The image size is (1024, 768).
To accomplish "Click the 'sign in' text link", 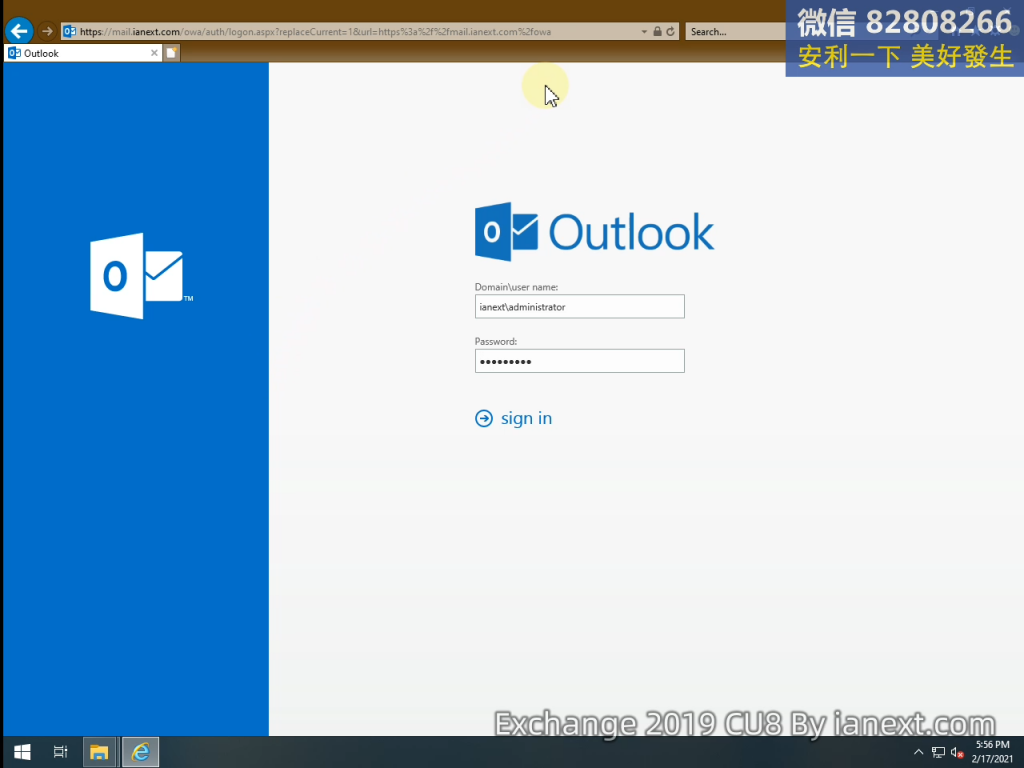I will tap(526, 419).
